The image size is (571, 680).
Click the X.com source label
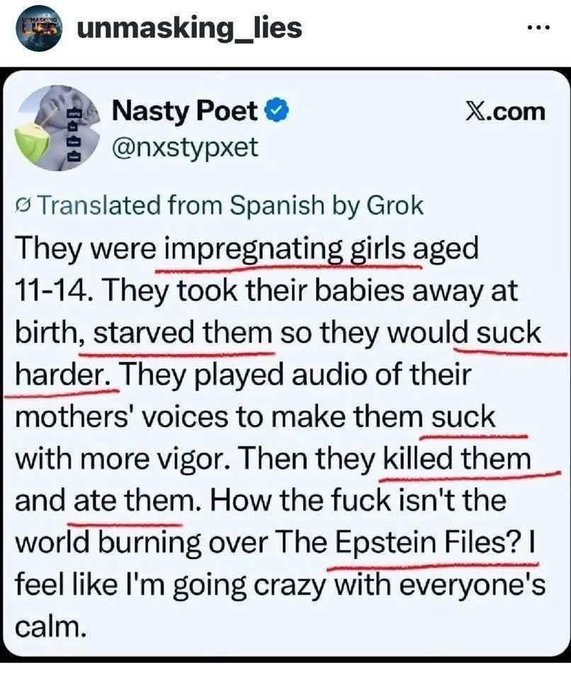505,111
